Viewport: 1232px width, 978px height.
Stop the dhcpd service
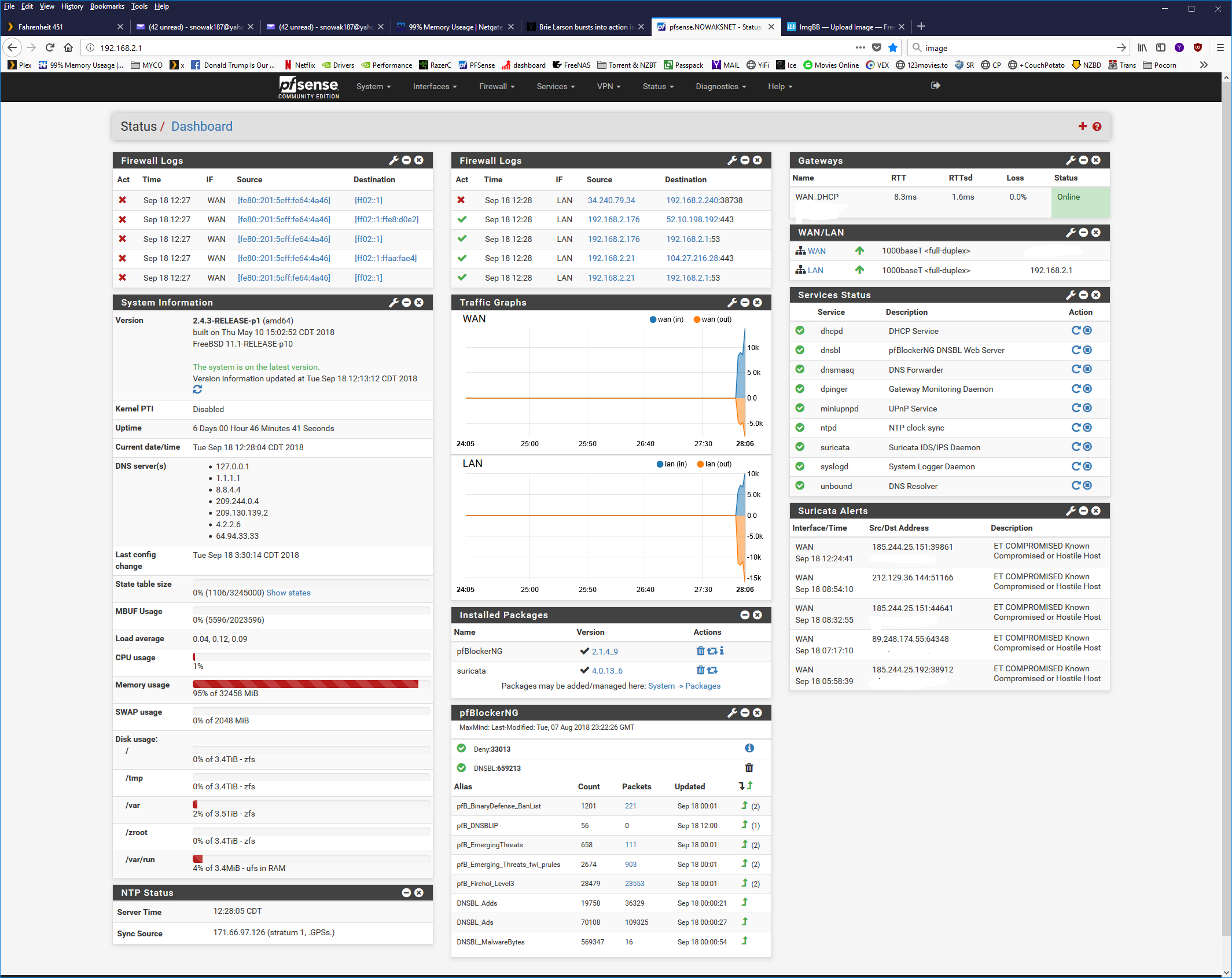point(1087,330)
